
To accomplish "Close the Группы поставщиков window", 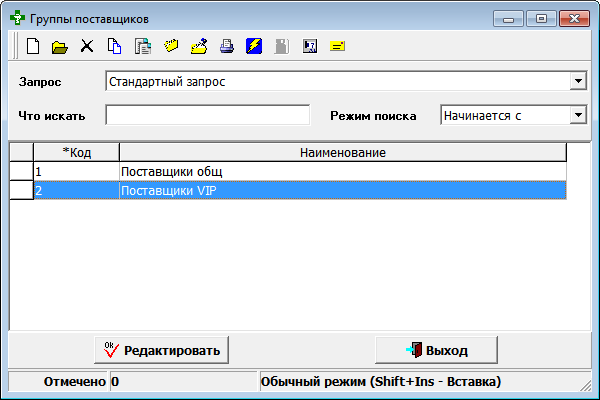I will [x=574, y=18].
